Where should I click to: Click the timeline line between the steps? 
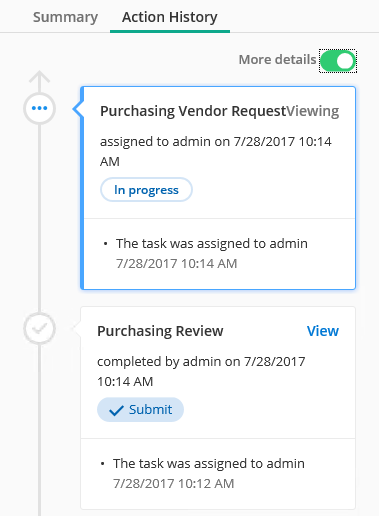tap(39, 218)
